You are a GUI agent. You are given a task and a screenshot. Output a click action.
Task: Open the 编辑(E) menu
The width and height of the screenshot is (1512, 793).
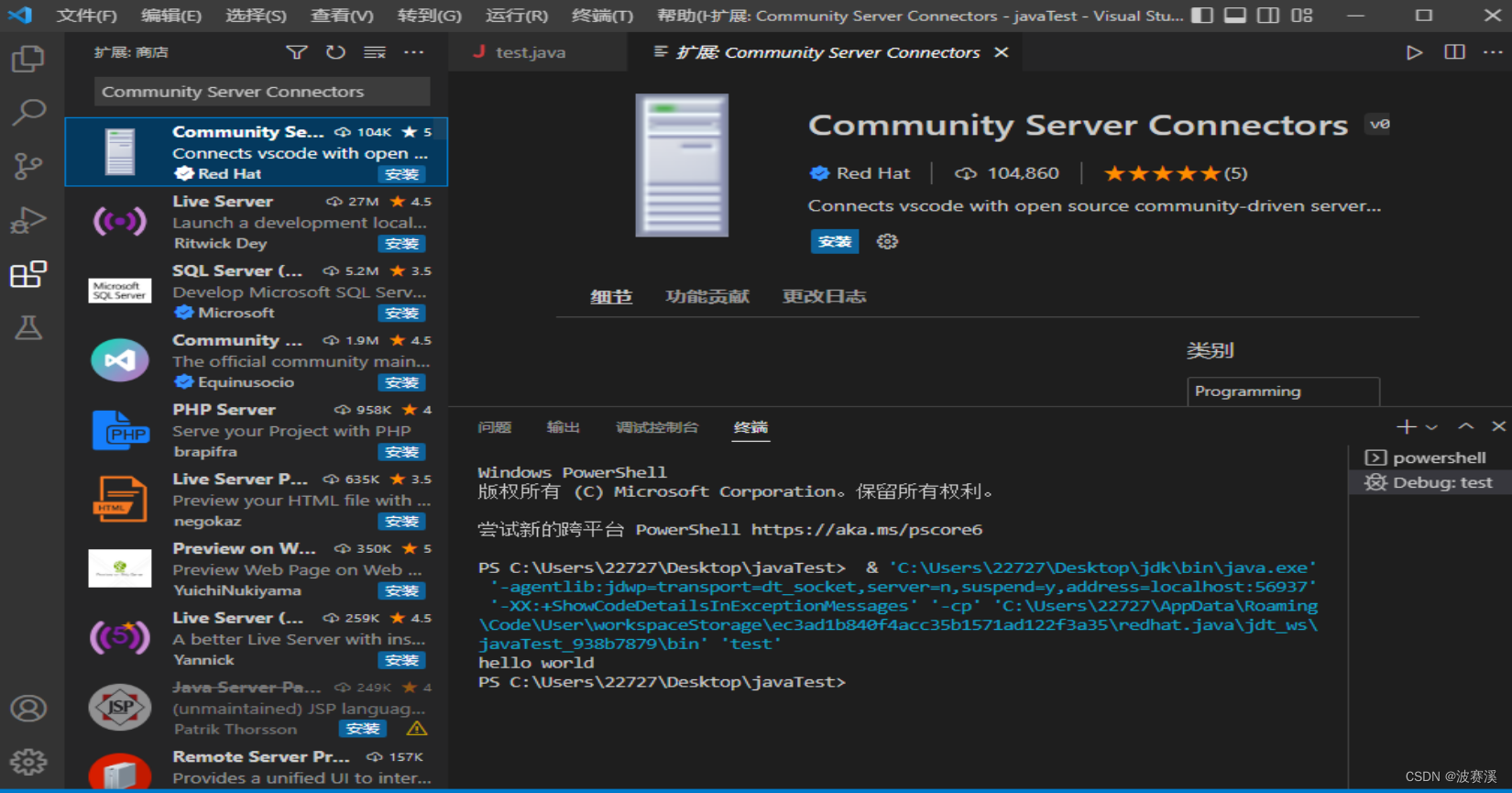171,16
